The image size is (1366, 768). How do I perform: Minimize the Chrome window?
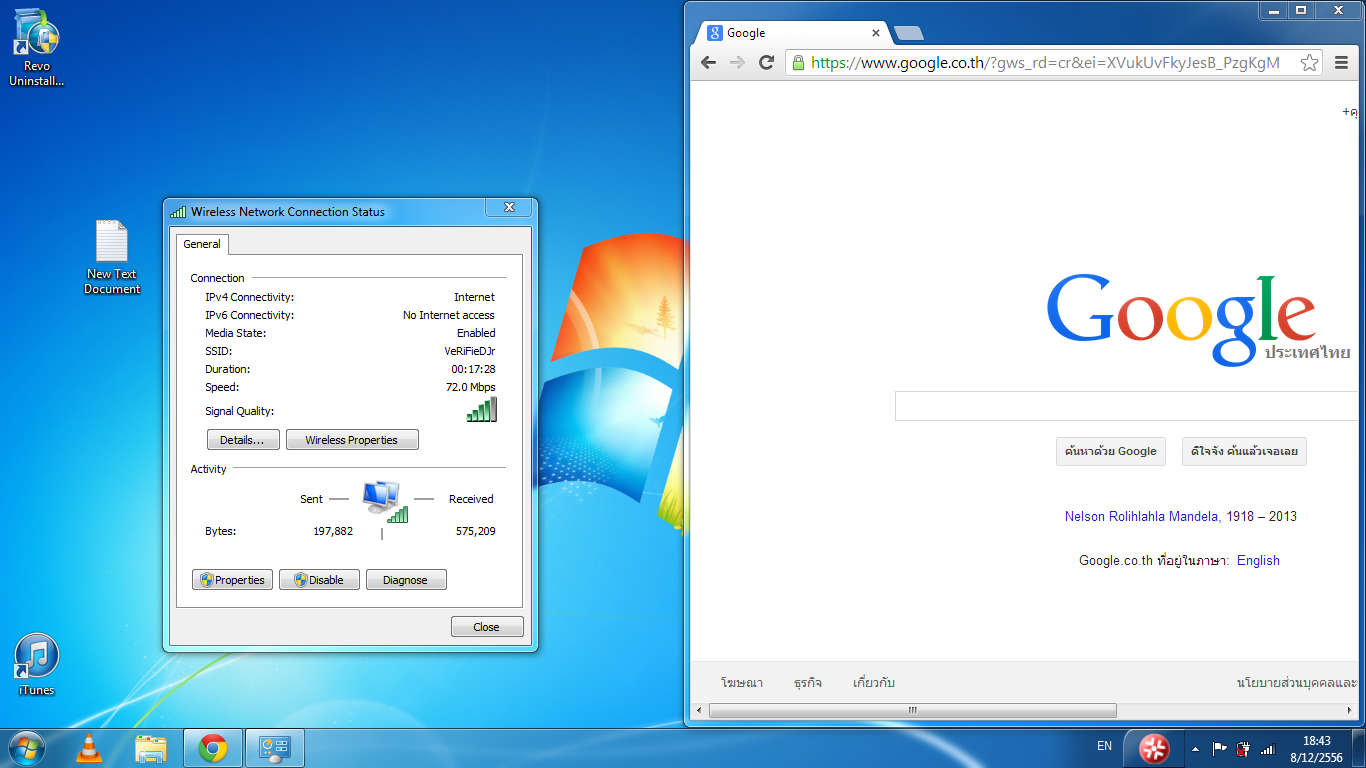1272,10
